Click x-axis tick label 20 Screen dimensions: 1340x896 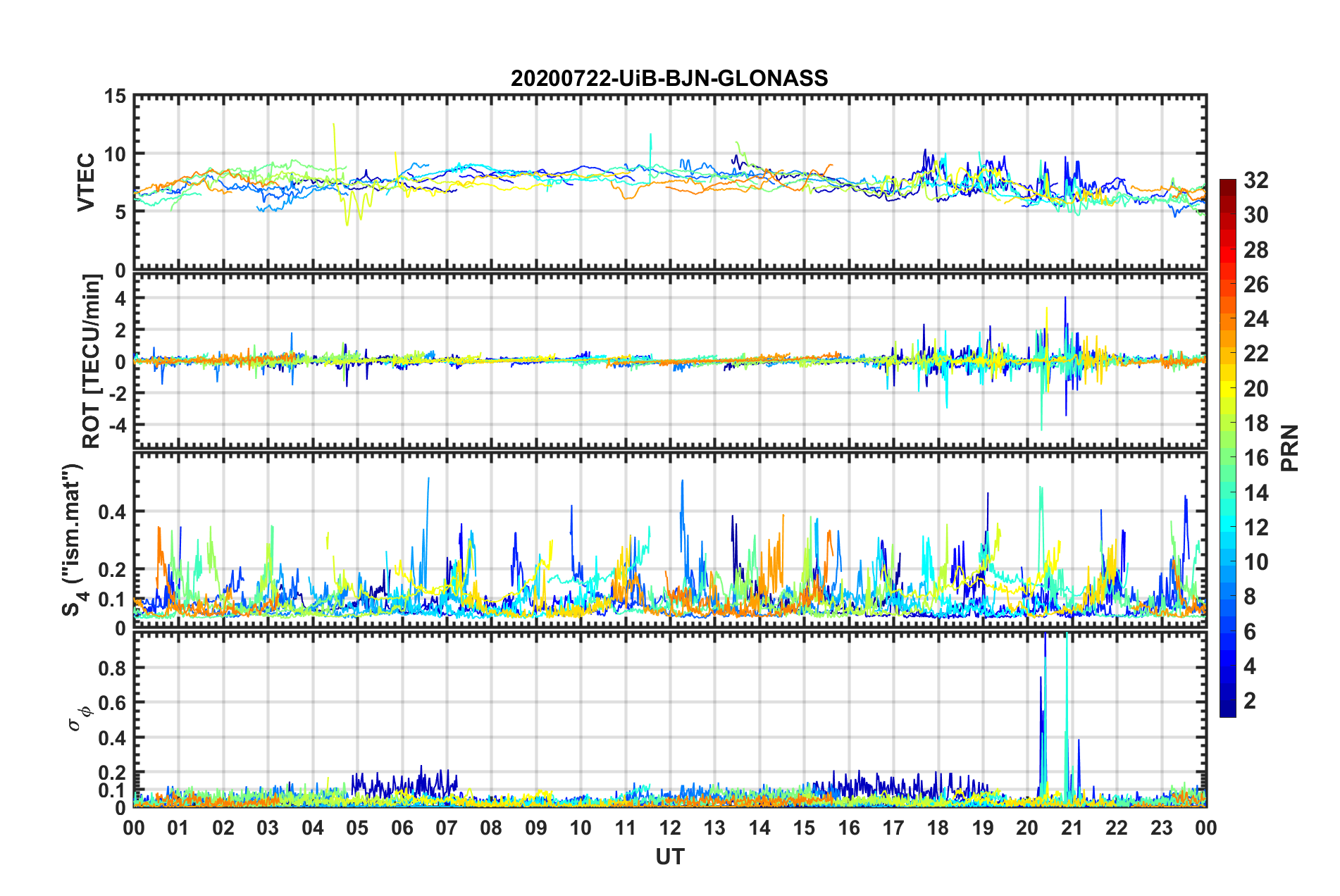pyautogui.click(x=1027, y=828)
